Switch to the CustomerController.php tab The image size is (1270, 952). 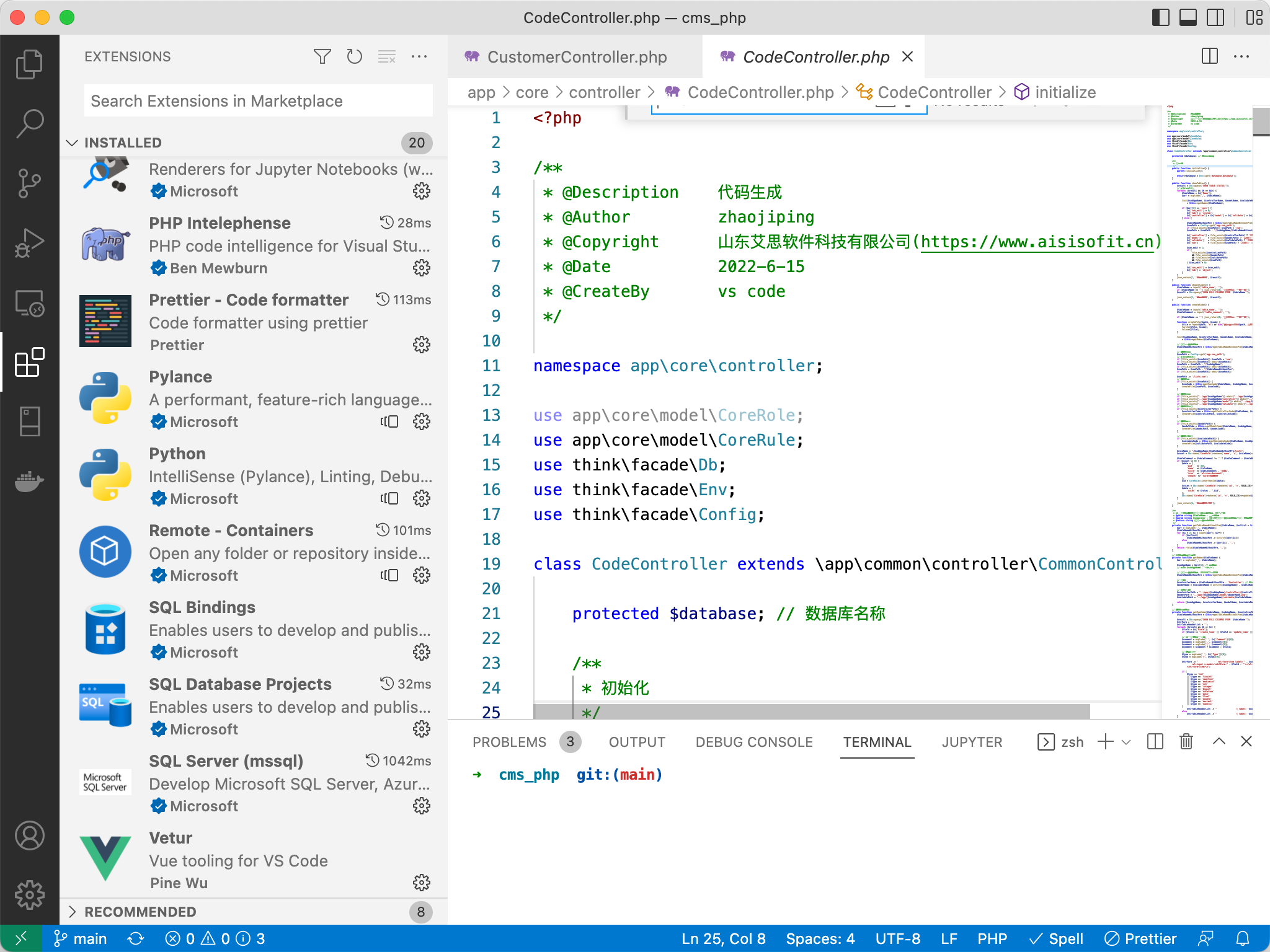click(576, 57)
